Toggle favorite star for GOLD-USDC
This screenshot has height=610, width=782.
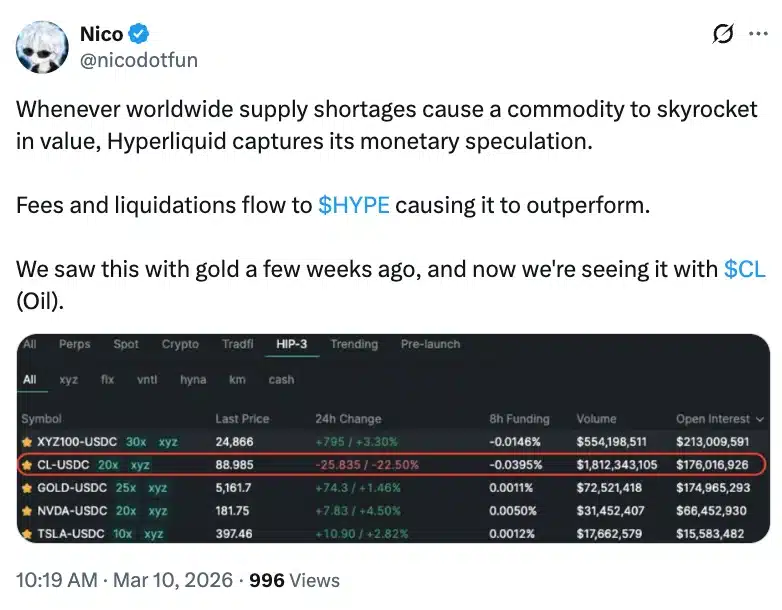(27, 488)
